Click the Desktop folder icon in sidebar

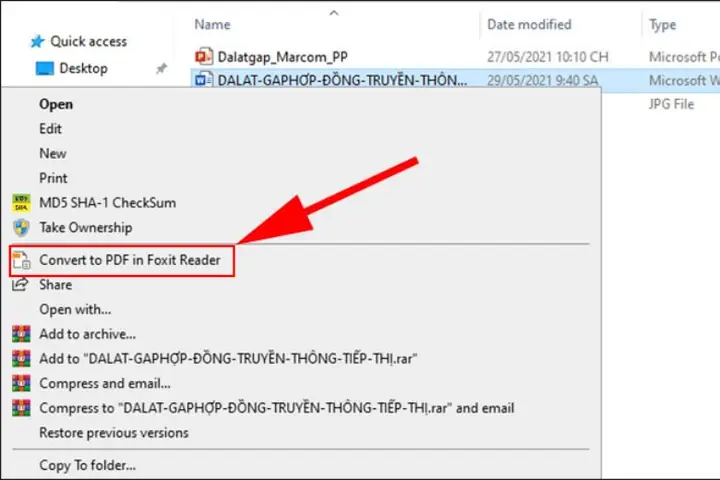45,68
